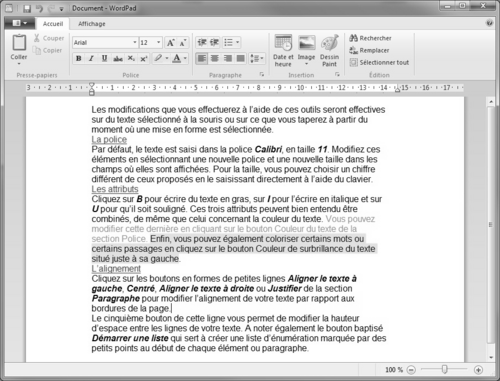Click the strikethrough button
Screen dimensions: 500x381
pos(118,59)
